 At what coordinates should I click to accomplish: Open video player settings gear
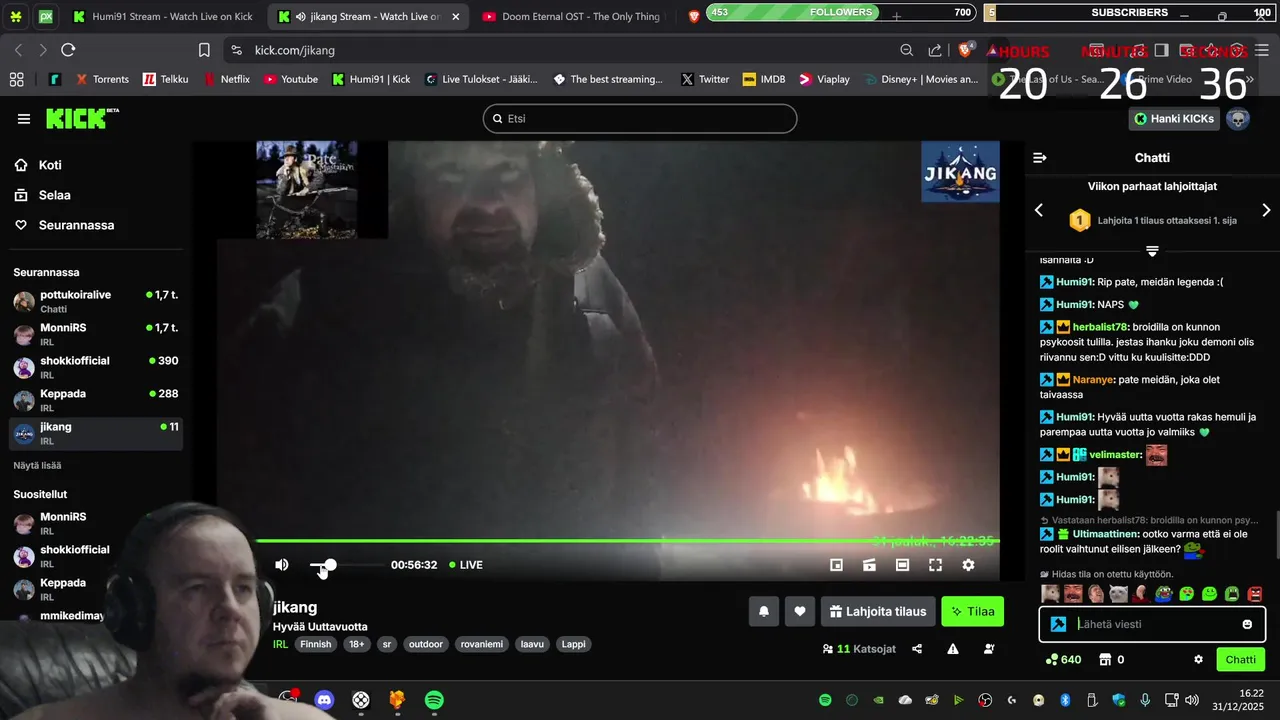pyautogui.click(x=968, y=565)
